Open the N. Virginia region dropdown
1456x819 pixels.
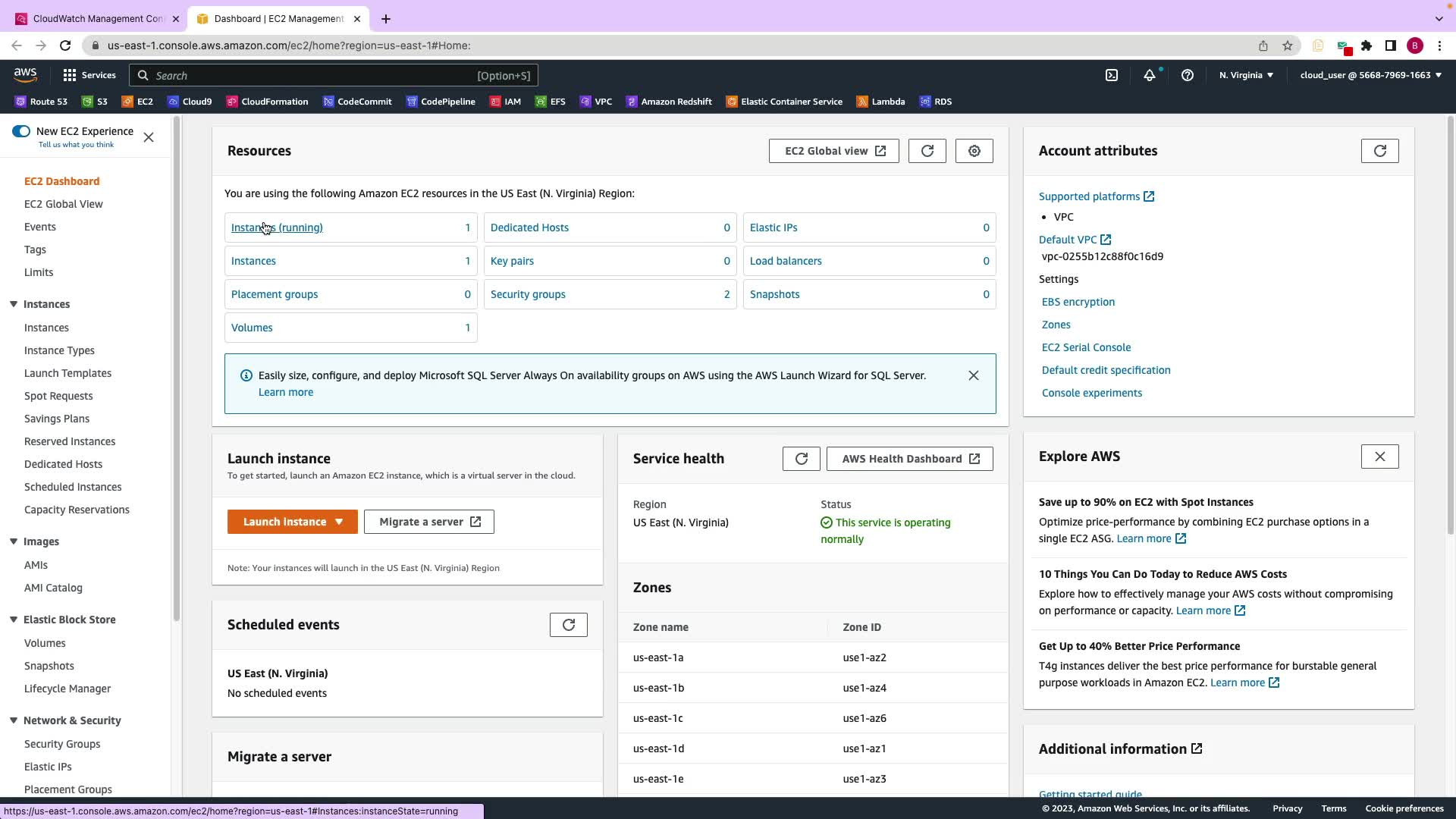click(1246, 75)
